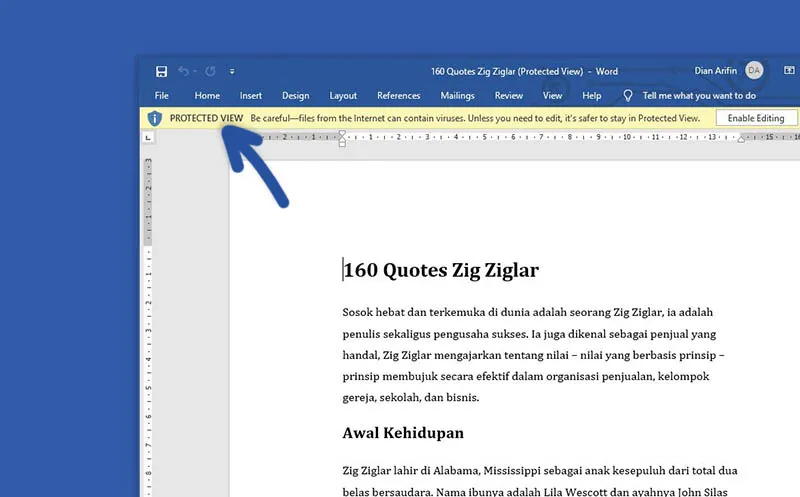Viewport: 800px width, 497px height.
Task: Click the Save icon in the title bar
Action: [x=161, y=71]
